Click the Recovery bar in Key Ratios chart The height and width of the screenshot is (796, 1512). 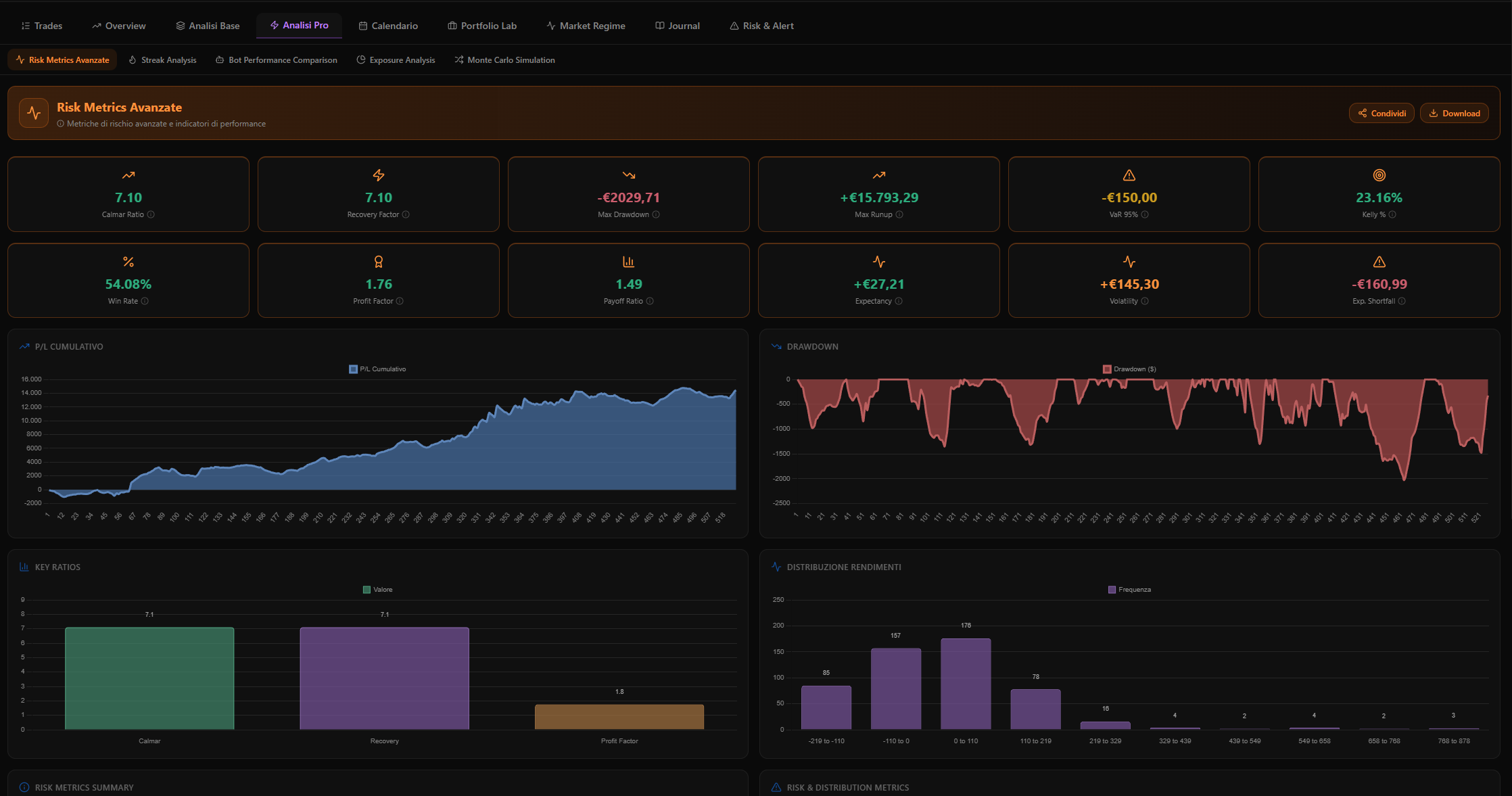[x=384, y=678]
